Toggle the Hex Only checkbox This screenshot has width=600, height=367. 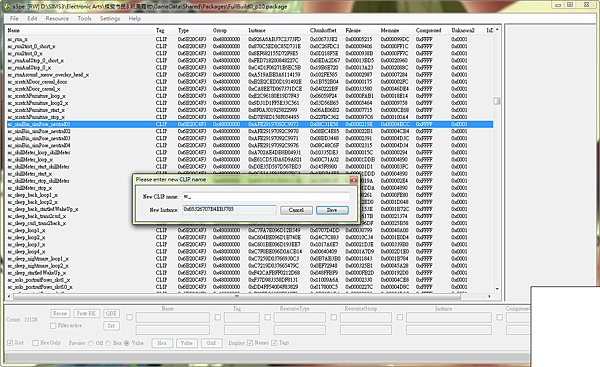(36, 343)
